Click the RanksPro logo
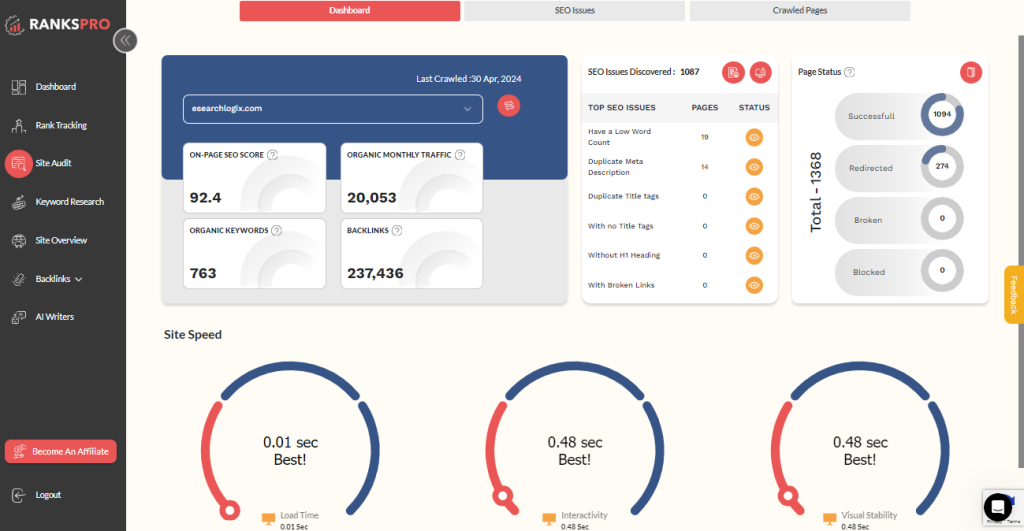This screenshot has width=1024, height=531. click(x=57, y=24)
